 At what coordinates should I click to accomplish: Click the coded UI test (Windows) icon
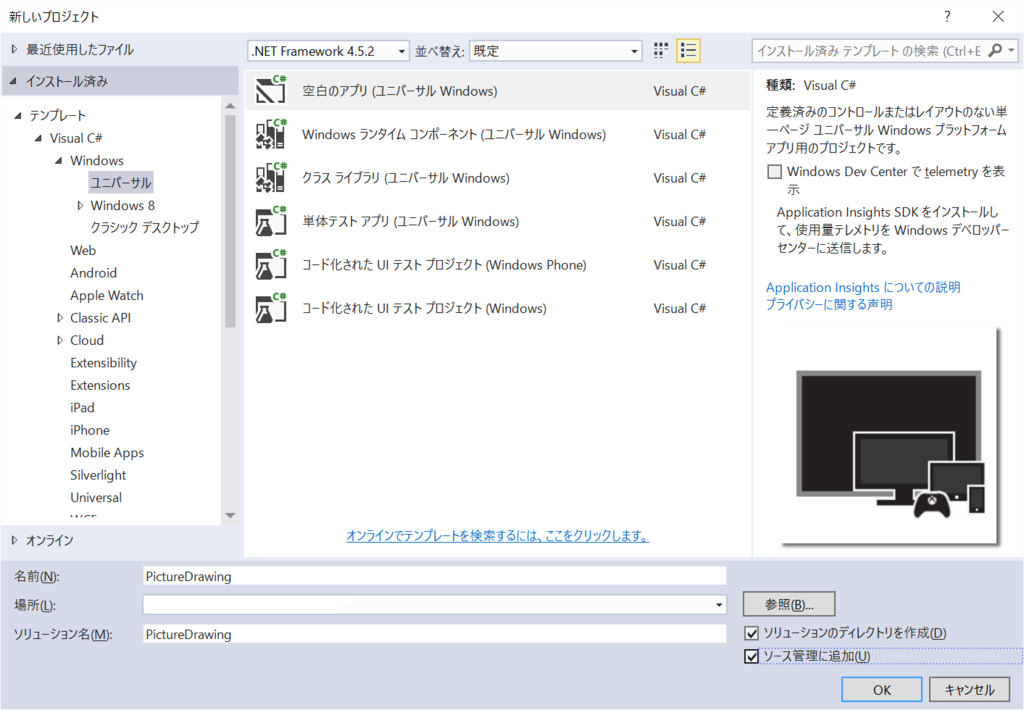point(271,308)
